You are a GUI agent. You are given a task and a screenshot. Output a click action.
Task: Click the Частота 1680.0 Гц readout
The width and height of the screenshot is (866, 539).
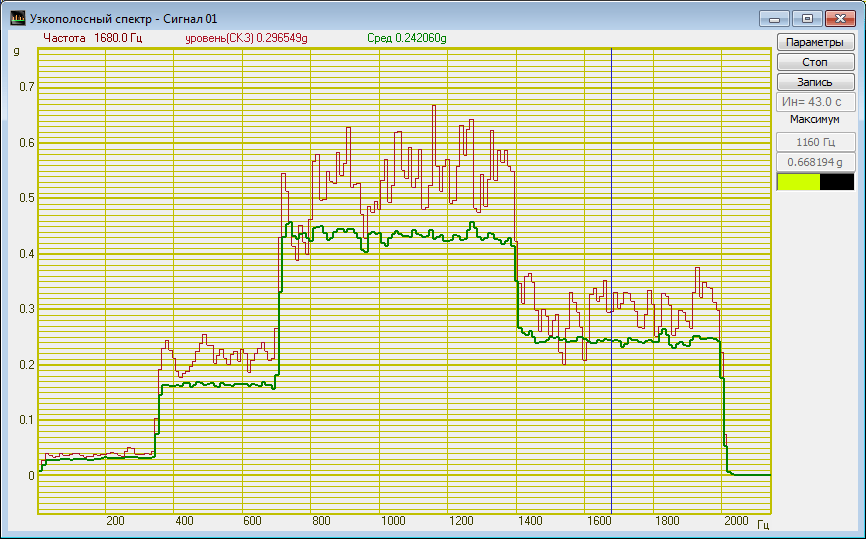coord(92,38)
